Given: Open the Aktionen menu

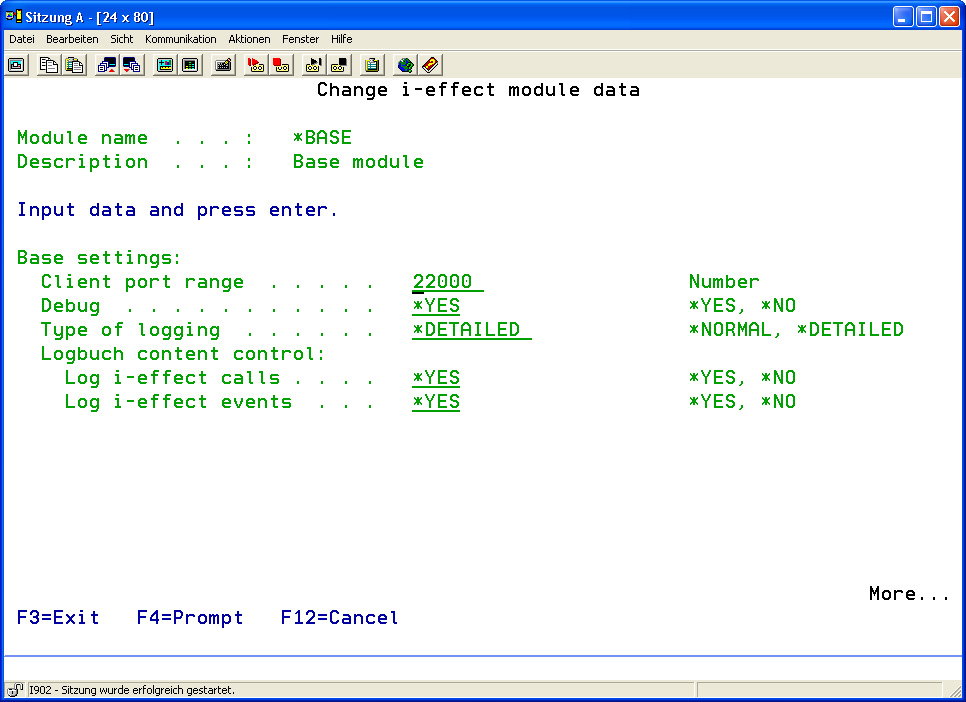Looking at the screenshot, I should (249, 39).
